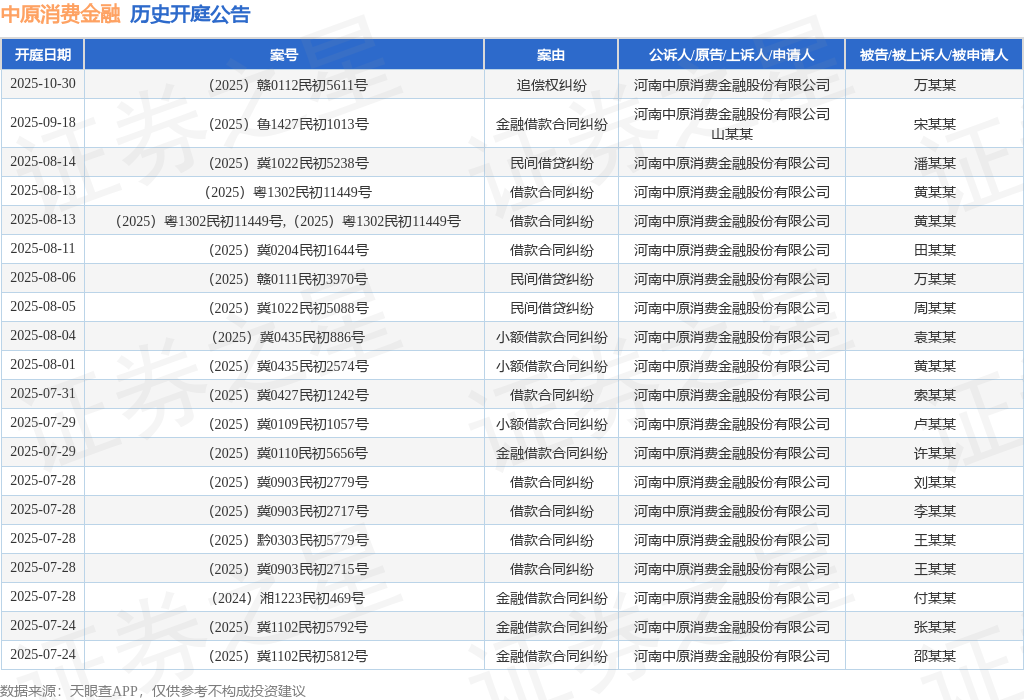Click the 数据来源 天眼查APP footer note
This screenshot has height=700, width=1024.
153,691
